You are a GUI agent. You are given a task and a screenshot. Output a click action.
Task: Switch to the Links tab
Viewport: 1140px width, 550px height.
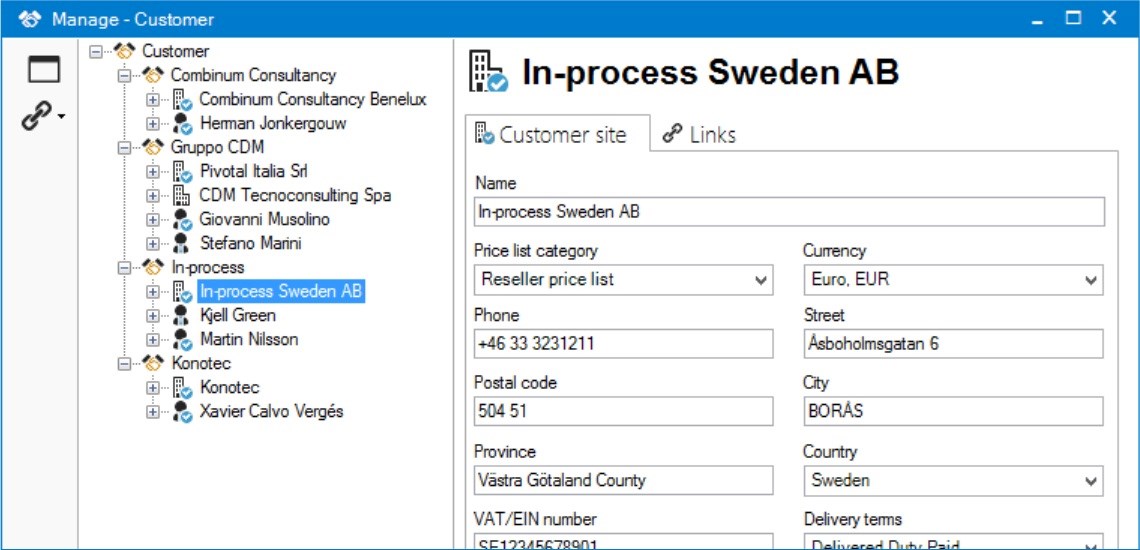[x=700, y=135]
